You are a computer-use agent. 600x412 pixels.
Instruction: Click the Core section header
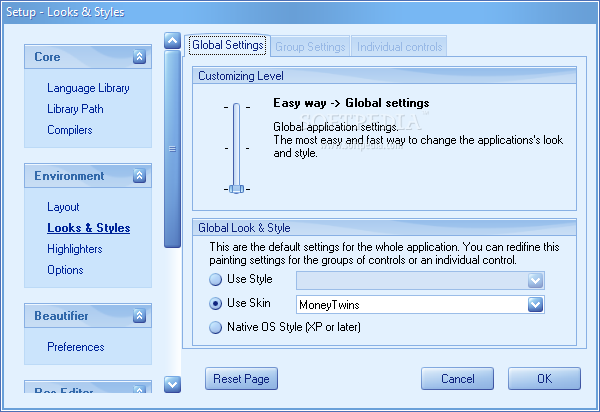(x=88, y=57)
